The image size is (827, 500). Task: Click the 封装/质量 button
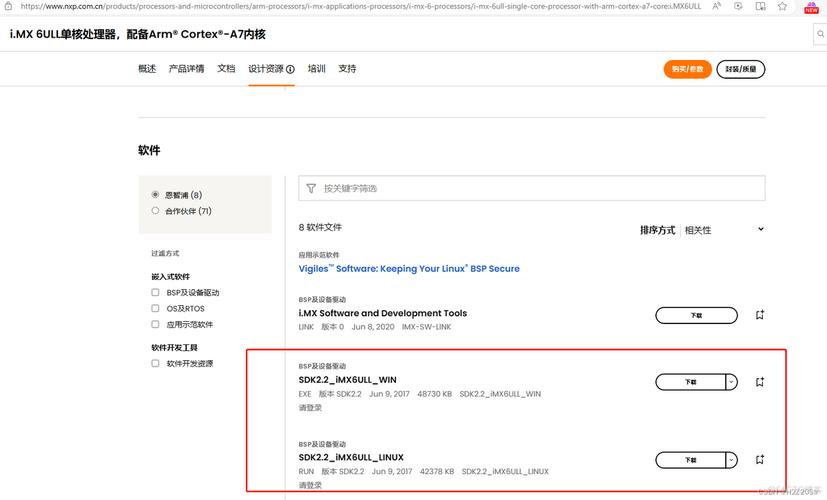pos(741,69)
